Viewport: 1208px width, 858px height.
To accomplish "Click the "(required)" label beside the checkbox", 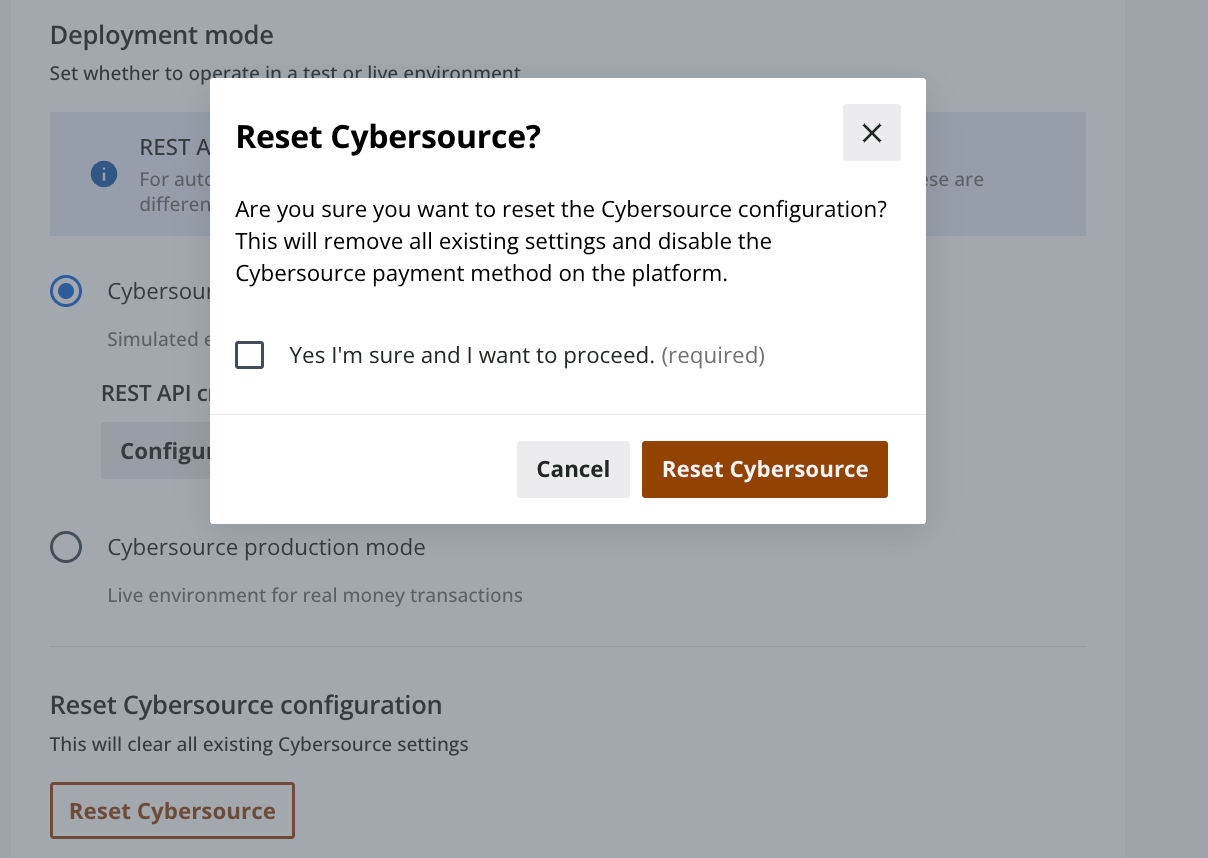I will pos(713,354).
